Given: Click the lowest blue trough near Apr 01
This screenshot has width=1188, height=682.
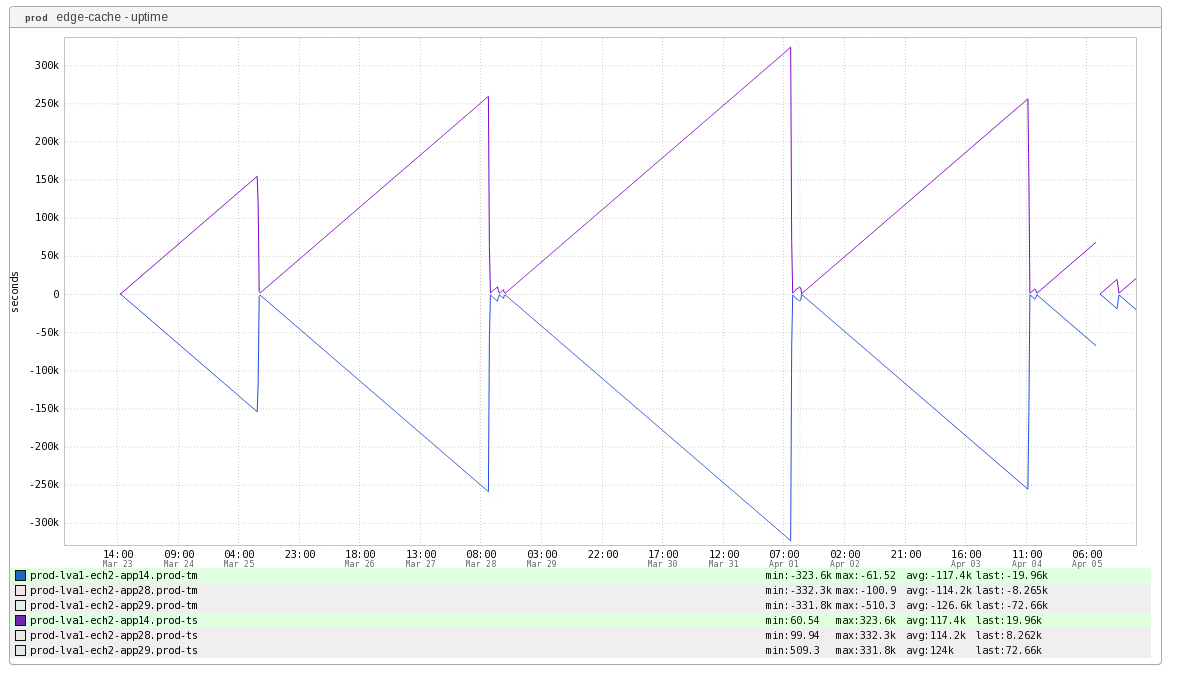Looking at the screenshot, I should point(790,540).
